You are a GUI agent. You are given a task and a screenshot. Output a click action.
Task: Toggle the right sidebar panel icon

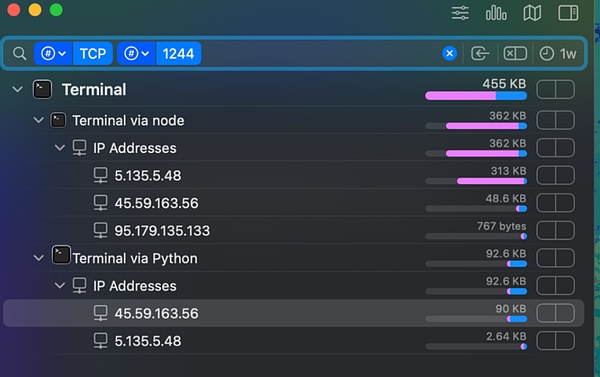coord(568,13)
